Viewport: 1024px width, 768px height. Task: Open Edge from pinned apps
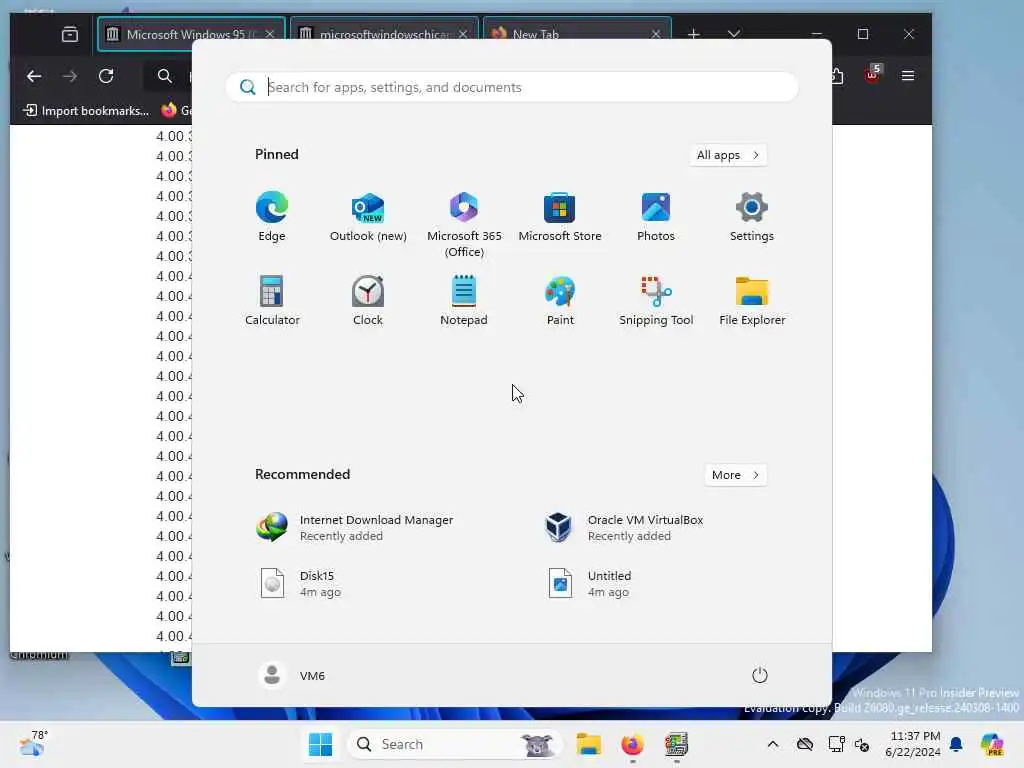click(x=272, y=217)
